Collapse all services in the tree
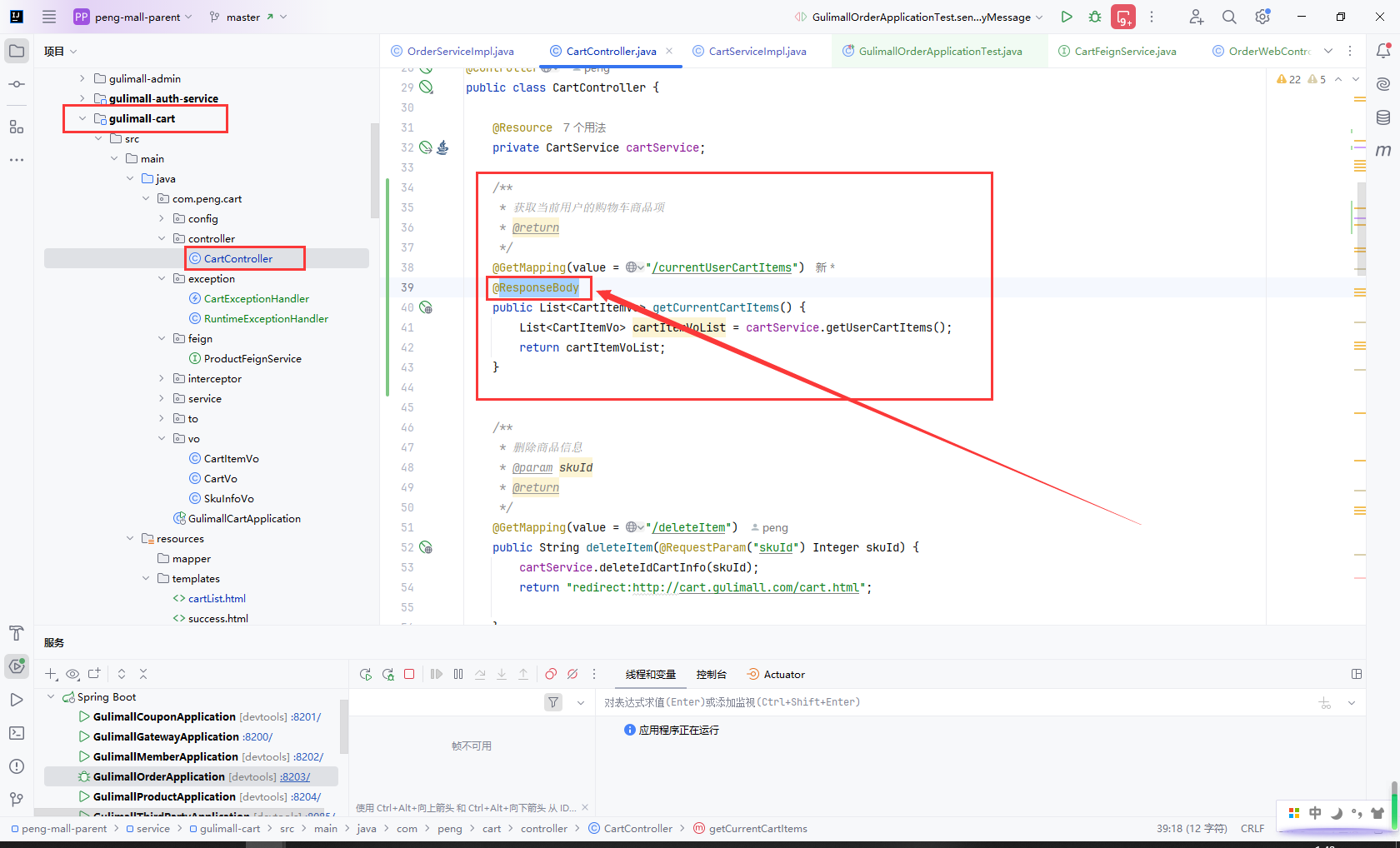The height and width of the screenshot is (848, 1400). point(143,674)
